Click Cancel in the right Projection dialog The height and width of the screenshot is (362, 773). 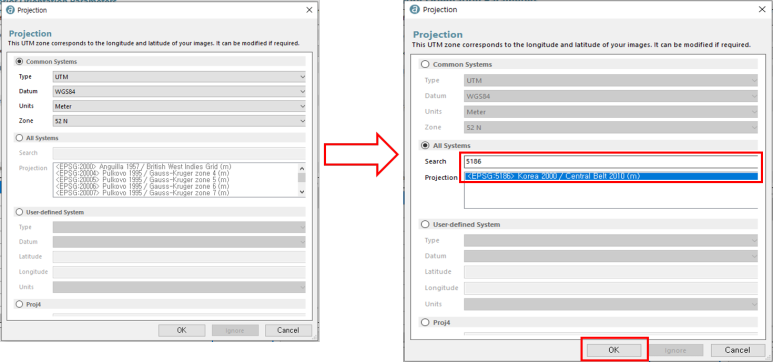pos(738,350)
